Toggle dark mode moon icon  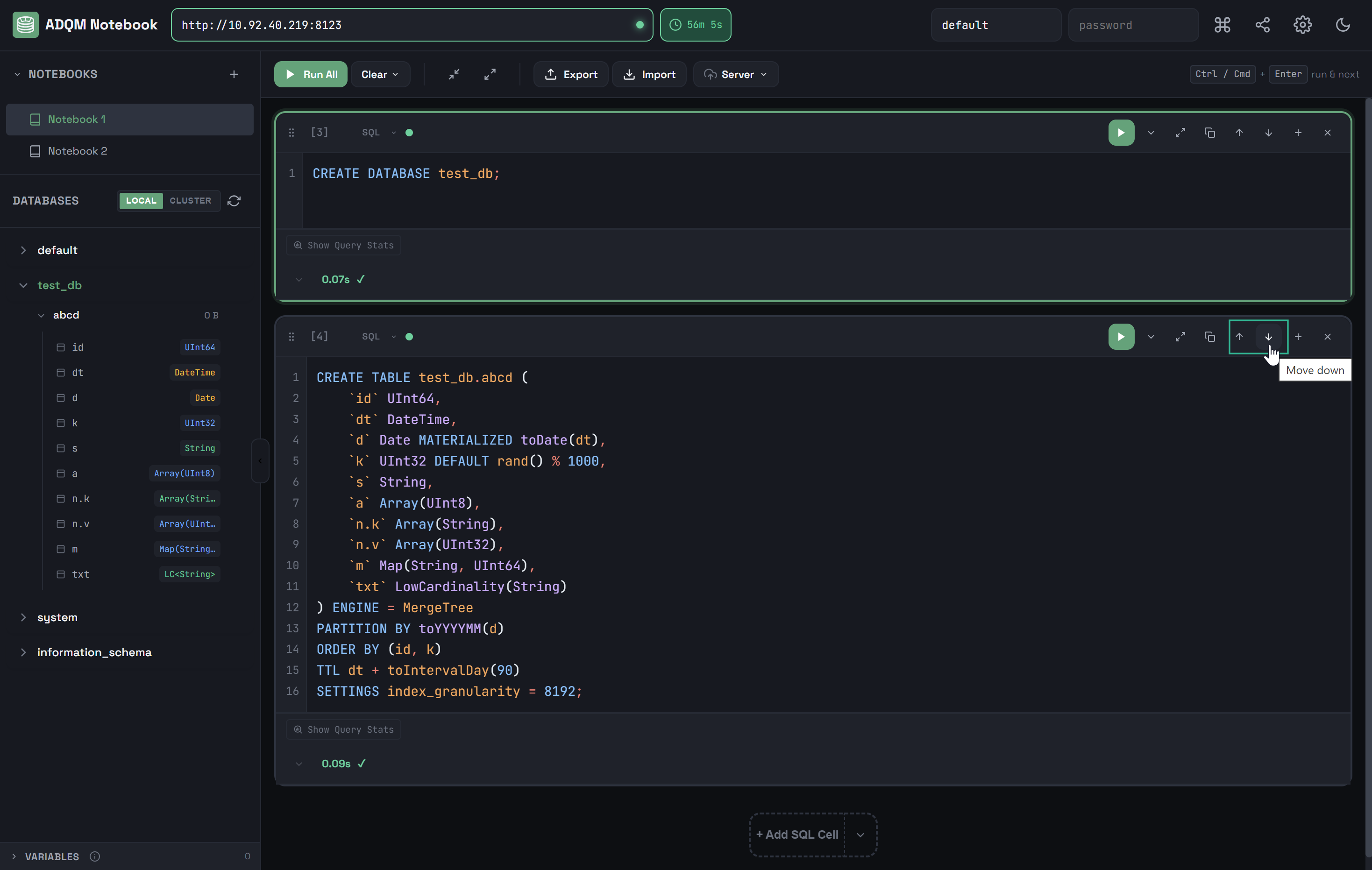(1343, 24)
